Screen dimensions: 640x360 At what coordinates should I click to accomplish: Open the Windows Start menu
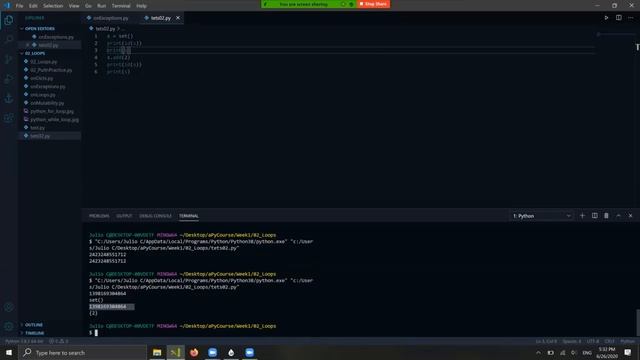pyautogui.click(x=9, y=352)
